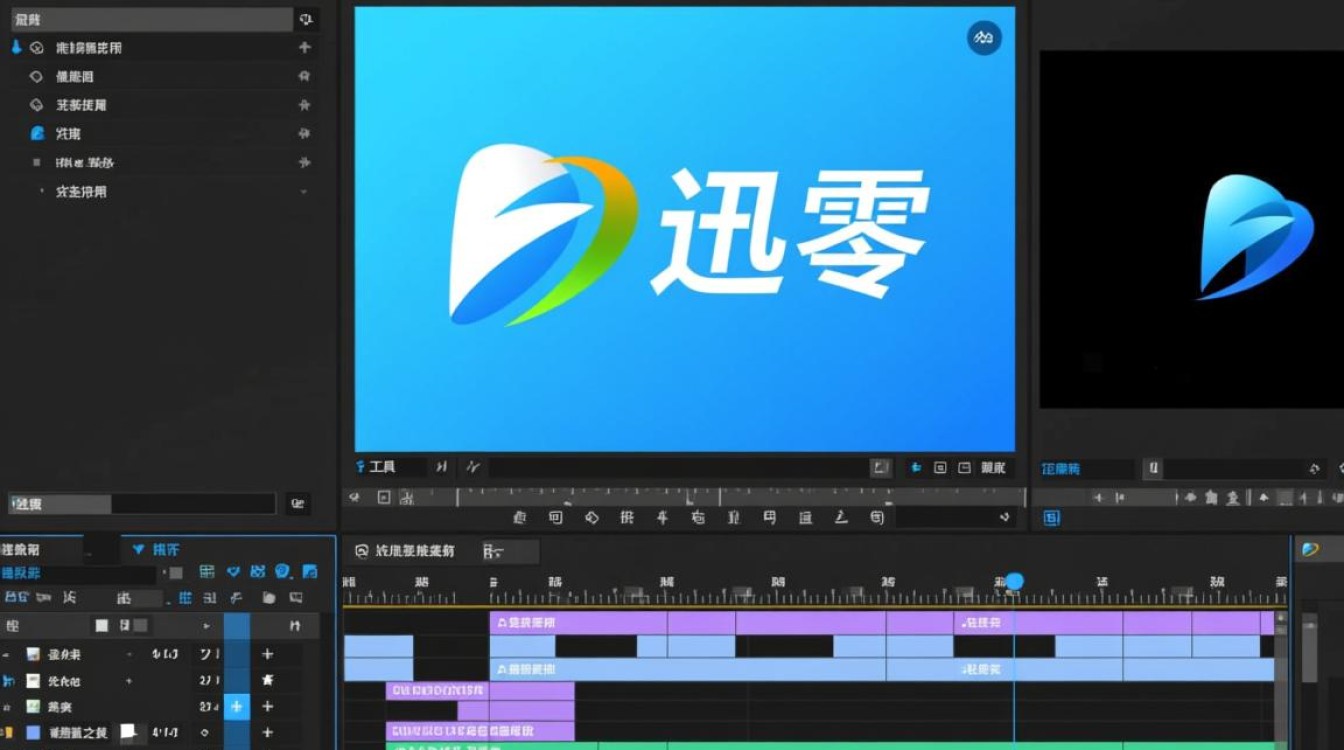Toggle the star on the blue page icon row
Screen dimensions: 1344x750
(x=304, y=133)
